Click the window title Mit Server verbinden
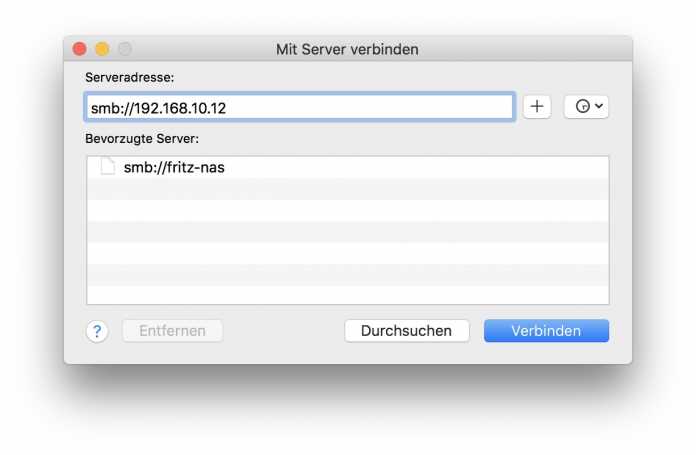Image resolution: width=696 pixels, height=455 pixels. point(347,49)
